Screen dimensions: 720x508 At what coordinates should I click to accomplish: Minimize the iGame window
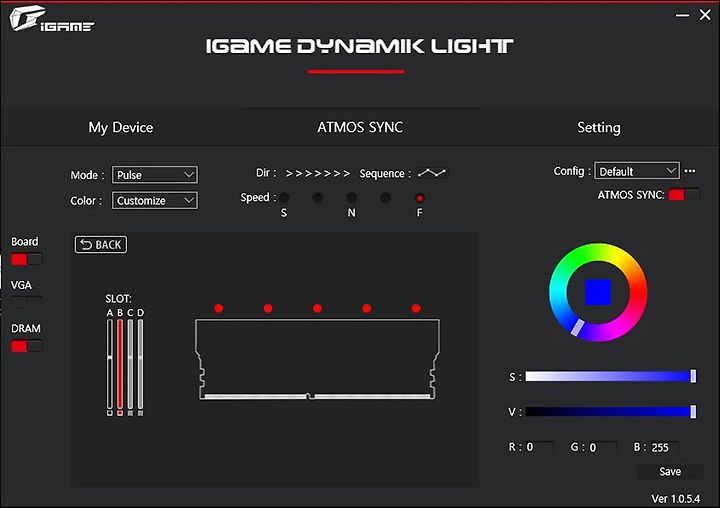coord(682,16)
